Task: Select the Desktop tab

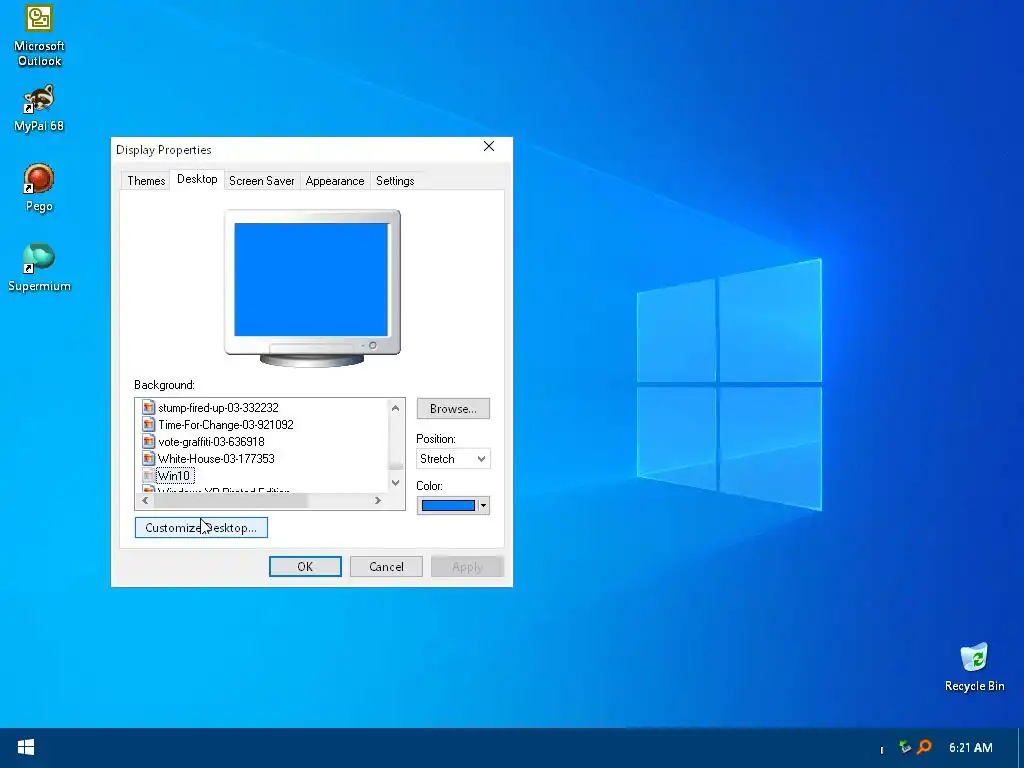Action: tap(197, 179)
